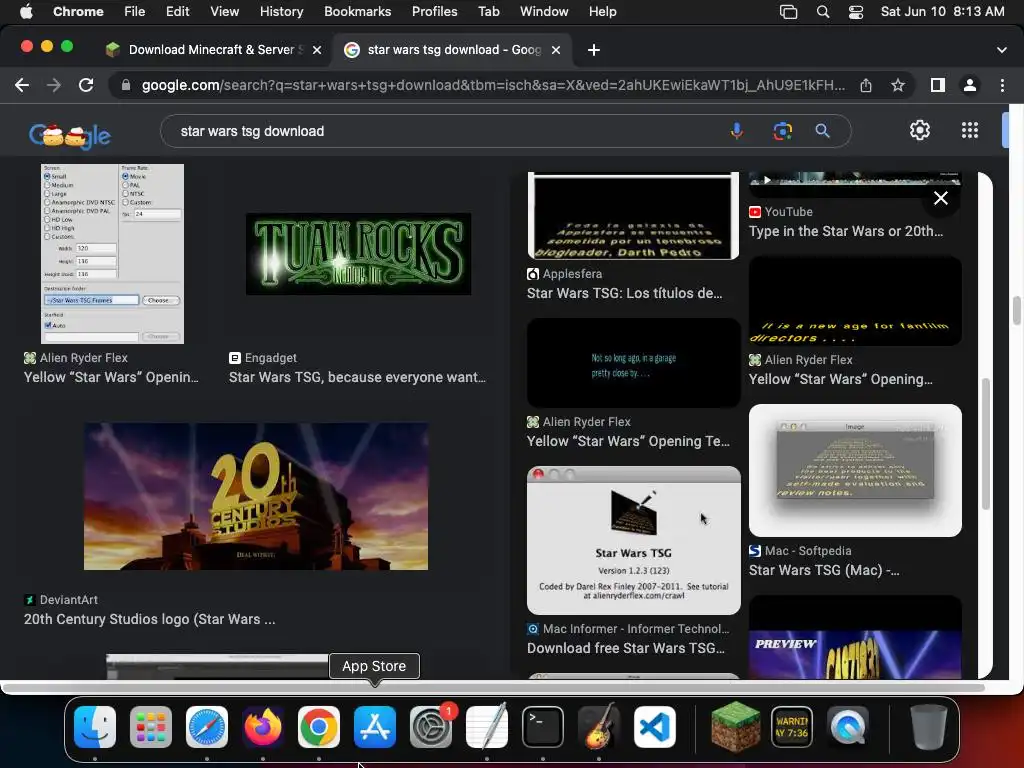Click the browser Back arrow
This screenshot has width=1024, height=768.
(x=22, y=85)
